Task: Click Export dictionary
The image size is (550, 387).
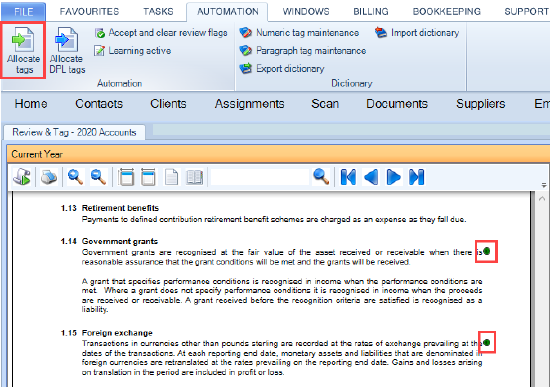Action: pyautogui.click(x=282, y=68)
